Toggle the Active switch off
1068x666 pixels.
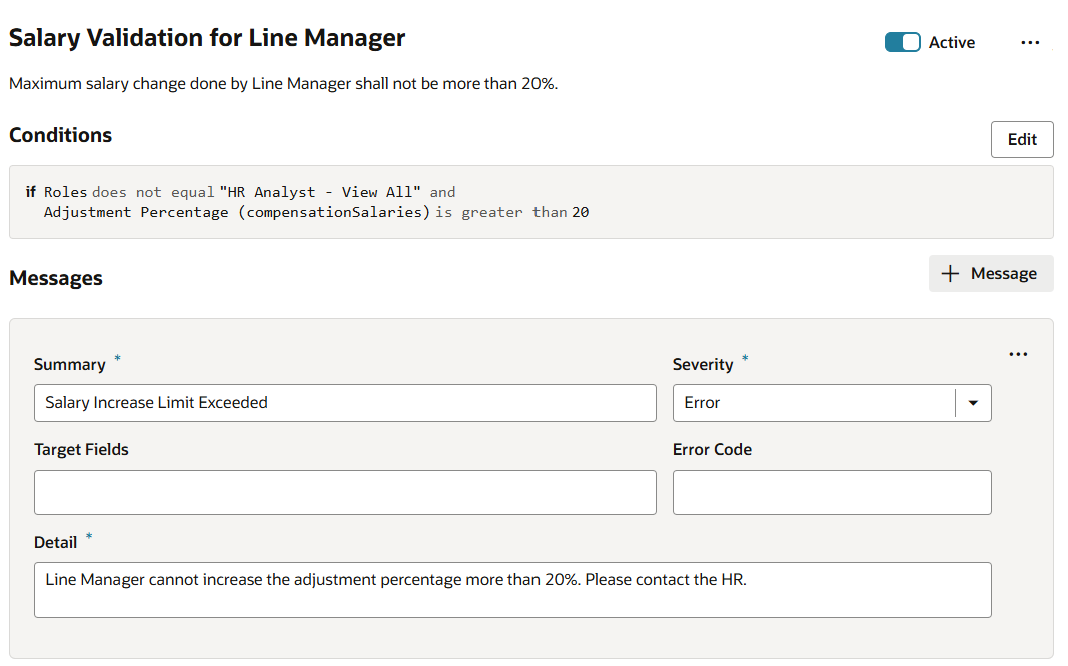coord(902,42)
